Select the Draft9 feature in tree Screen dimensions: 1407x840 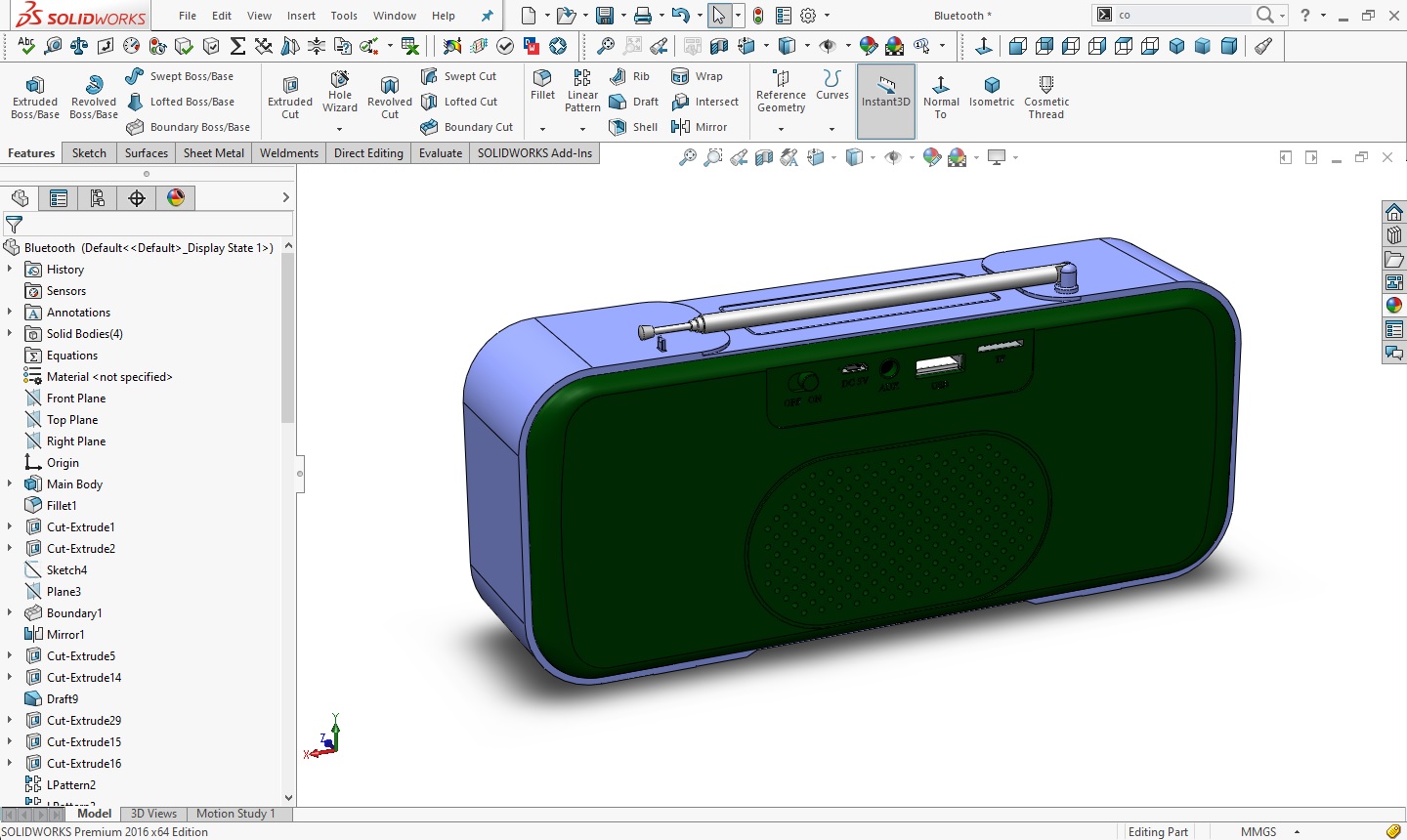tap(63, 699)
